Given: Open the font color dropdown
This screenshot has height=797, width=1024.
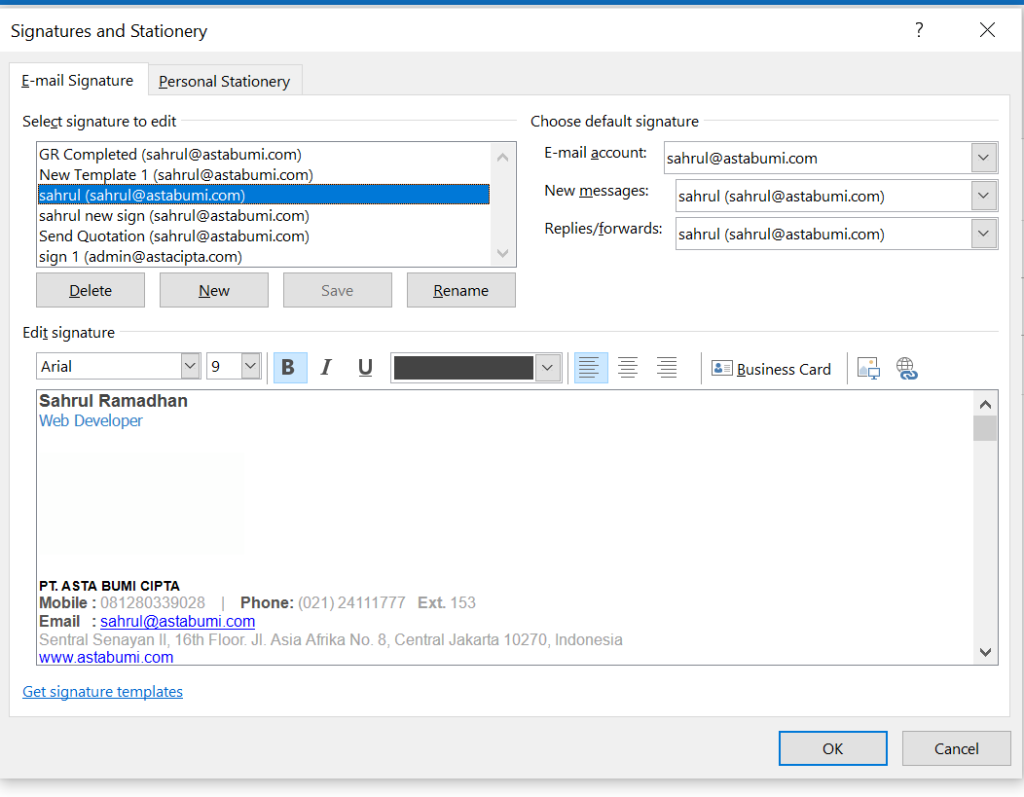Looking at the screenshot, I should 546,368.
